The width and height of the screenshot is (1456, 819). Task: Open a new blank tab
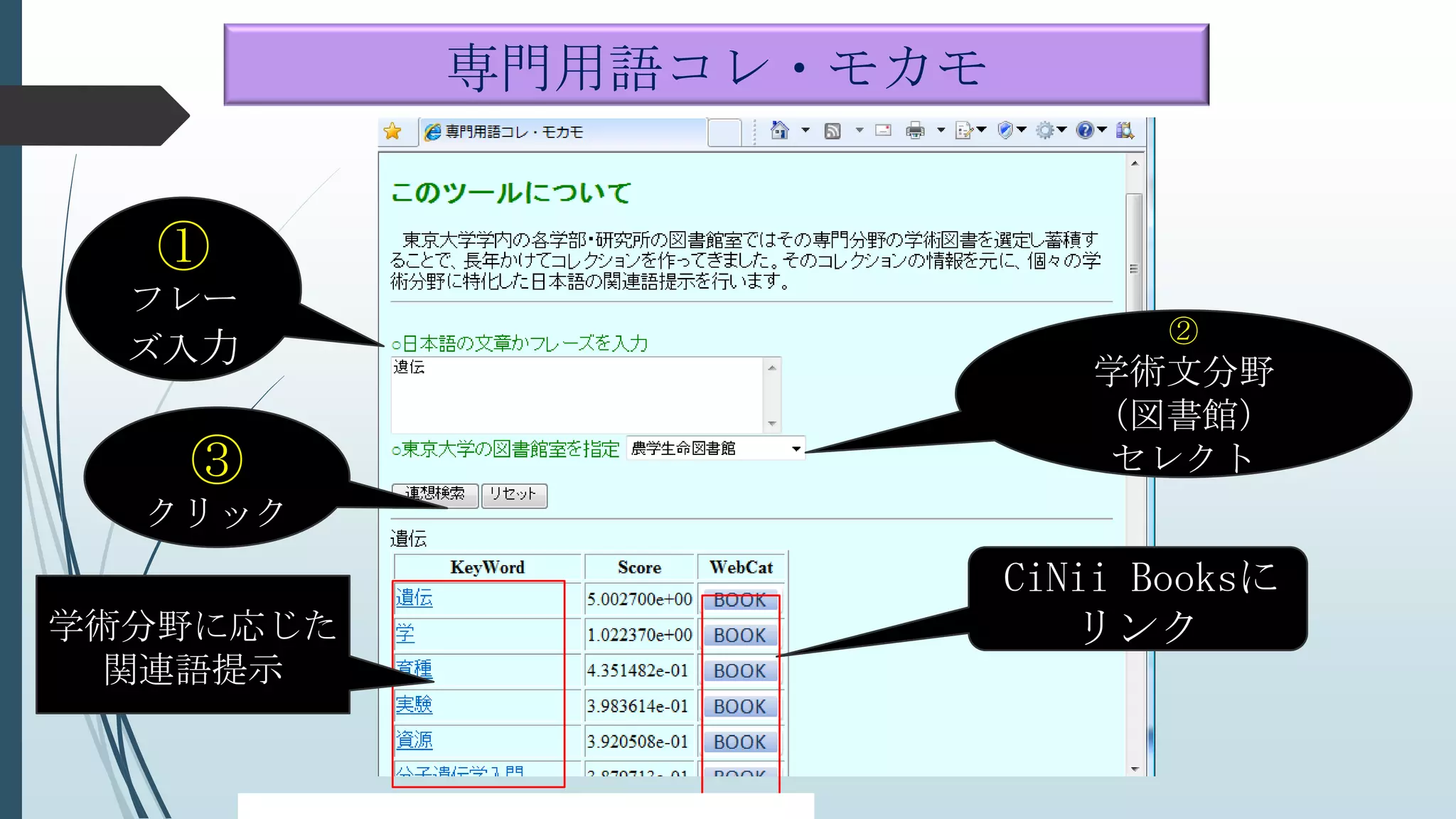[x=725, y=133]
